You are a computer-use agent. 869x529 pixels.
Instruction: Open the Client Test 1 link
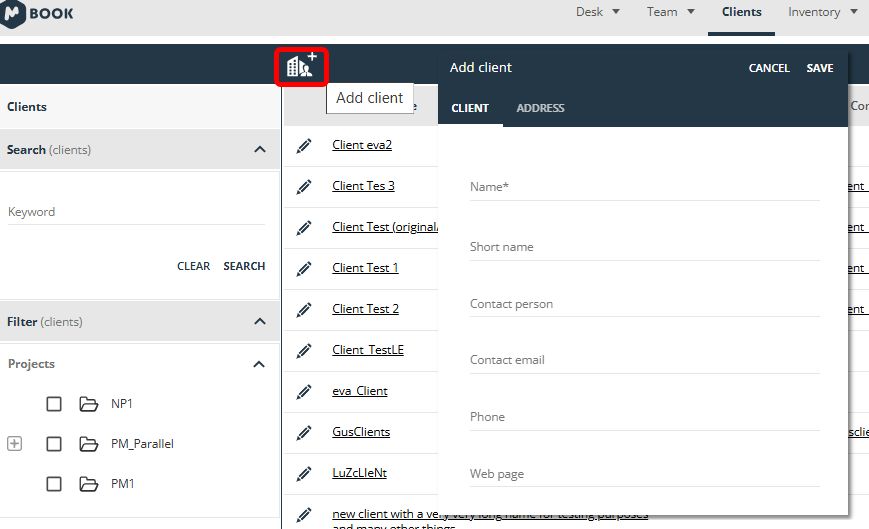pos(365,268)
